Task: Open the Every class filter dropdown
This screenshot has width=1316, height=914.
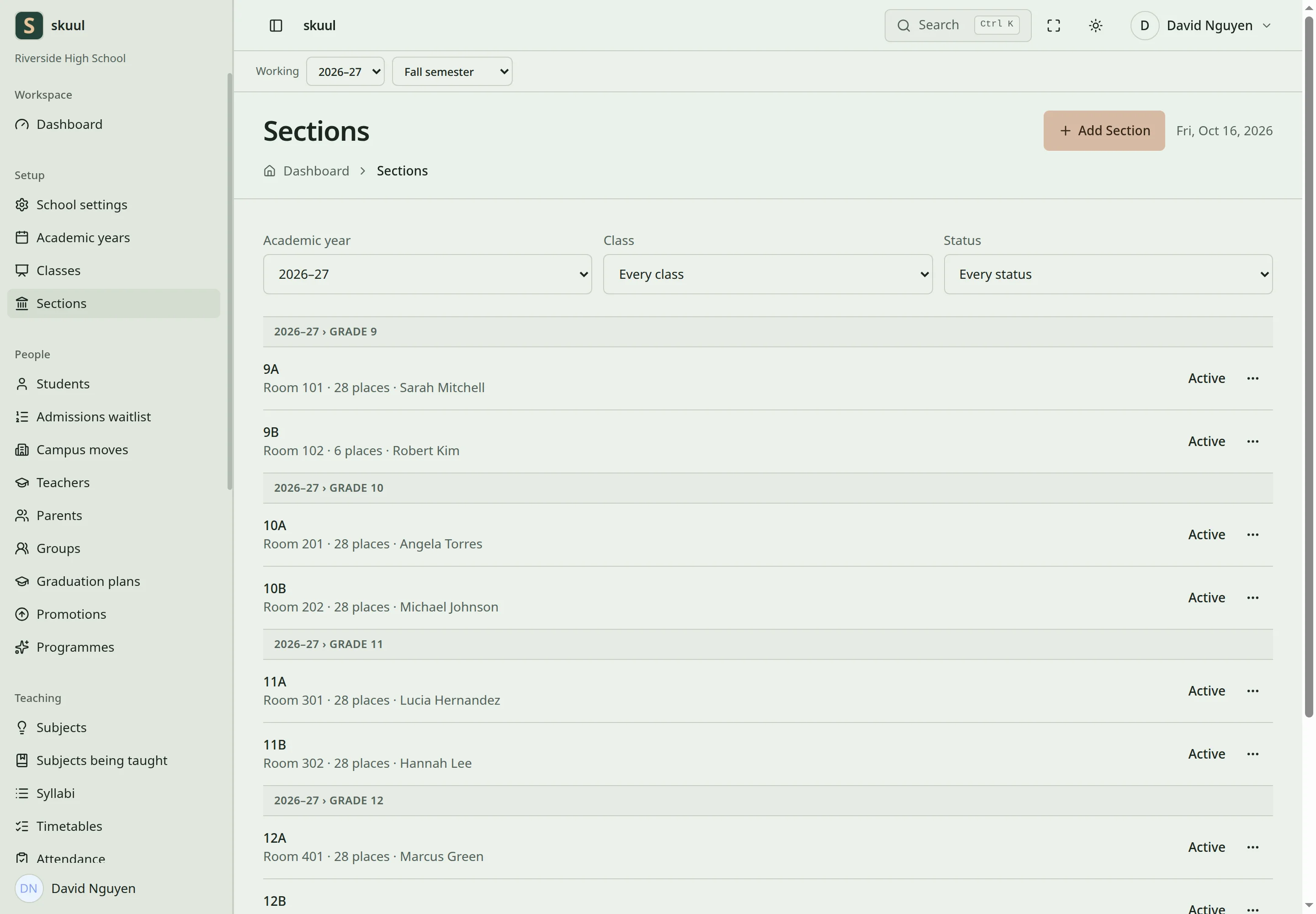Action: point(767,274)
